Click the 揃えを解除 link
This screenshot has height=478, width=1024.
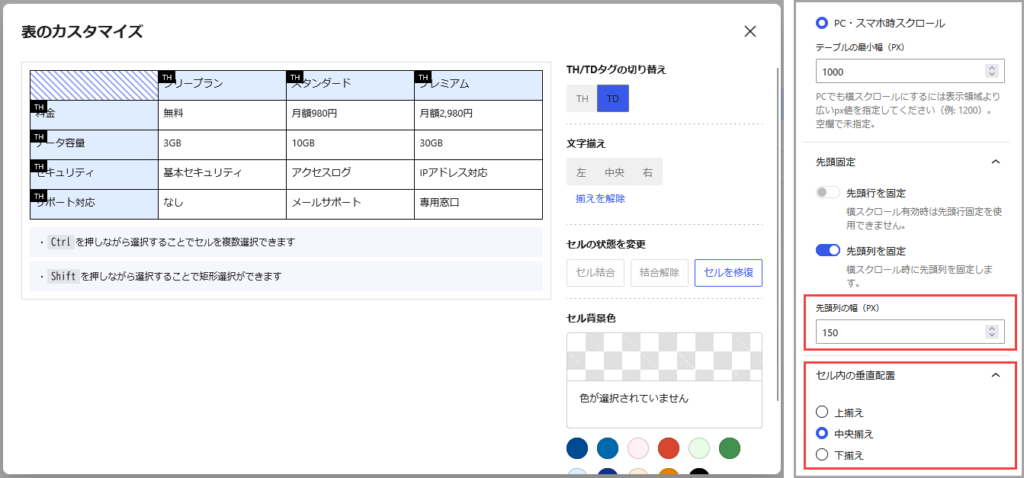tap(600, 199)
